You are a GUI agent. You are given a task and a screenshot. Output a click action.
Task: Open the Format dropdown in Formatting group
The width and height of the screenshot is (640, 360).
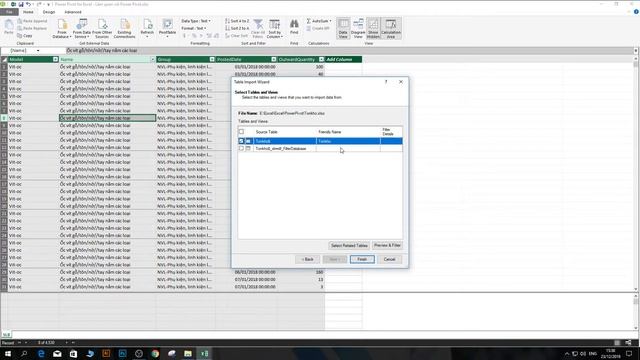194,28
